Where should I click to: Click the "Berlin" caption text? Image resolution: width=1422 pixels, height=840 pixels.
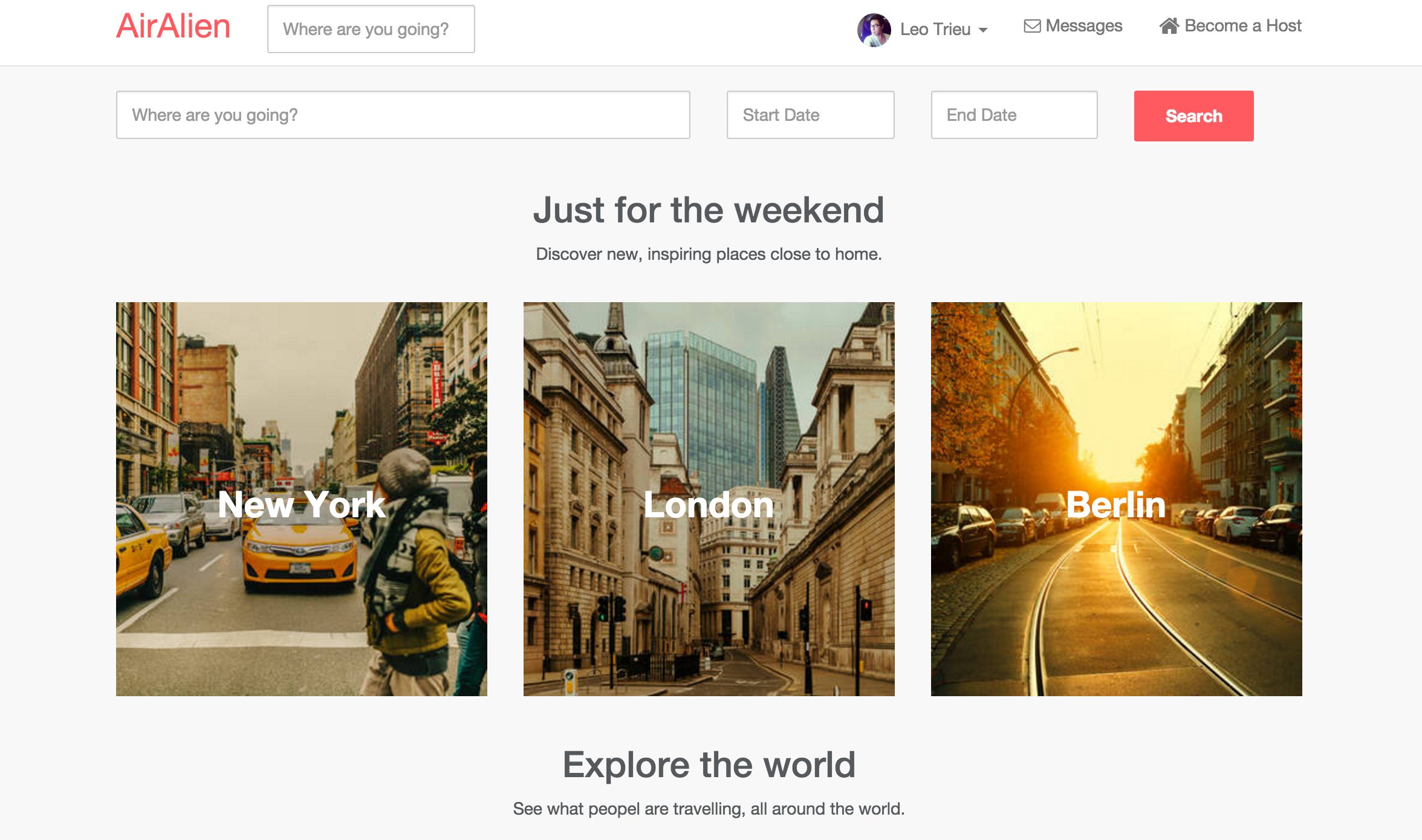(x=1115, y=505)
